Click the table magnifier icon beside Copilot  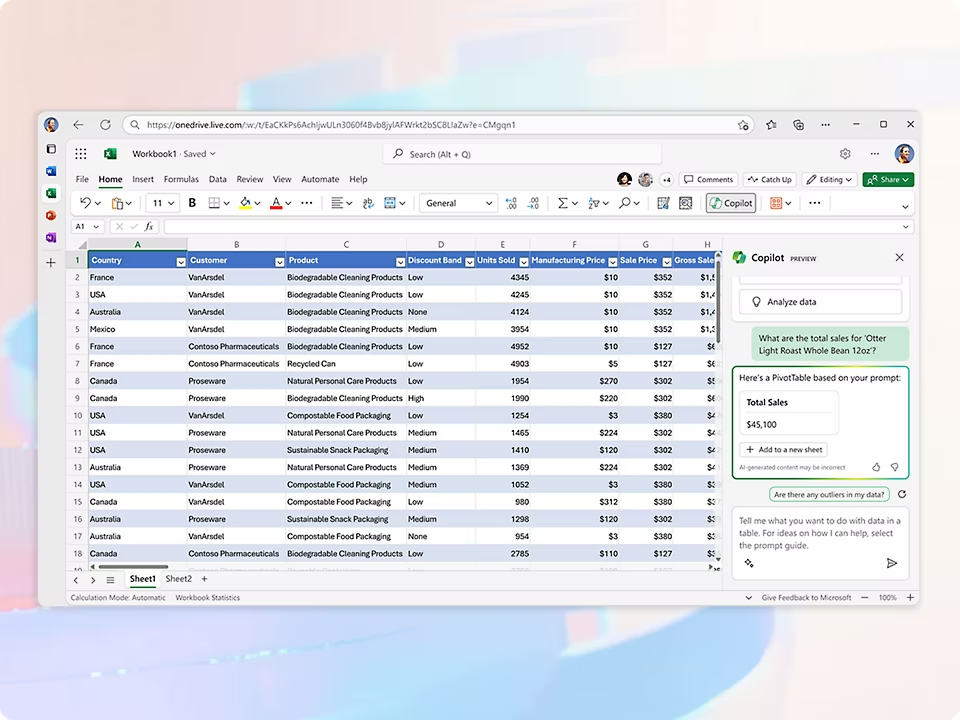tap(686, 203)
